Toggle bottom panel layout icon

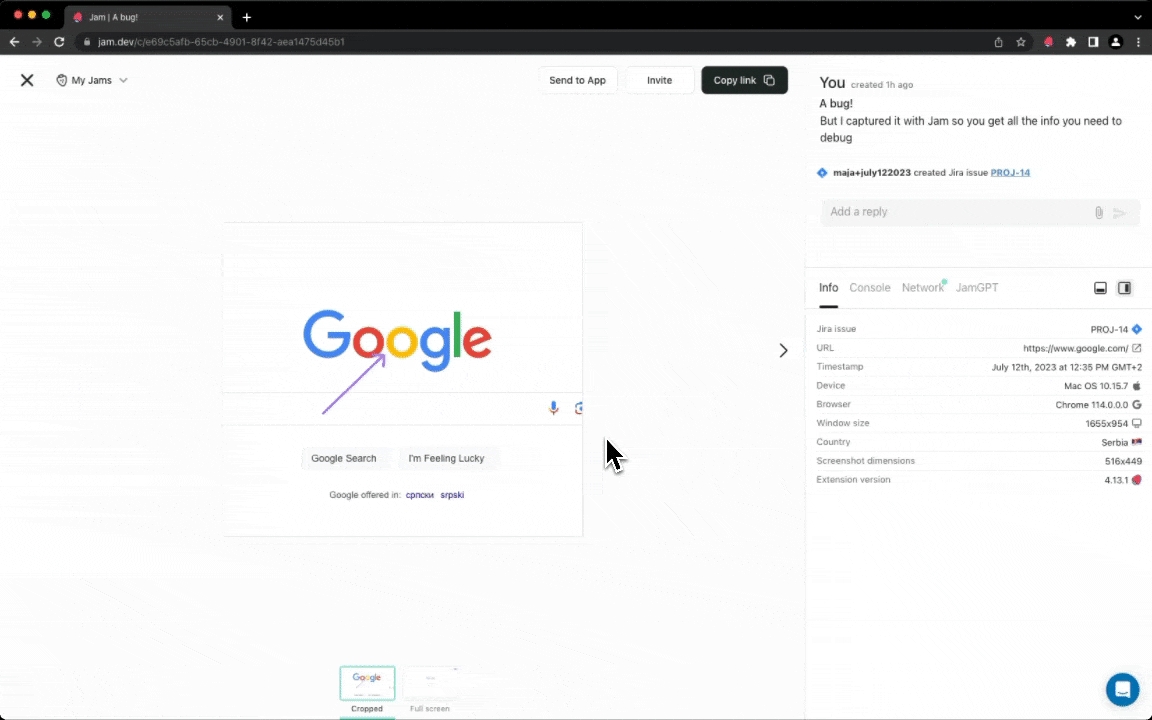click(1100, 288)
